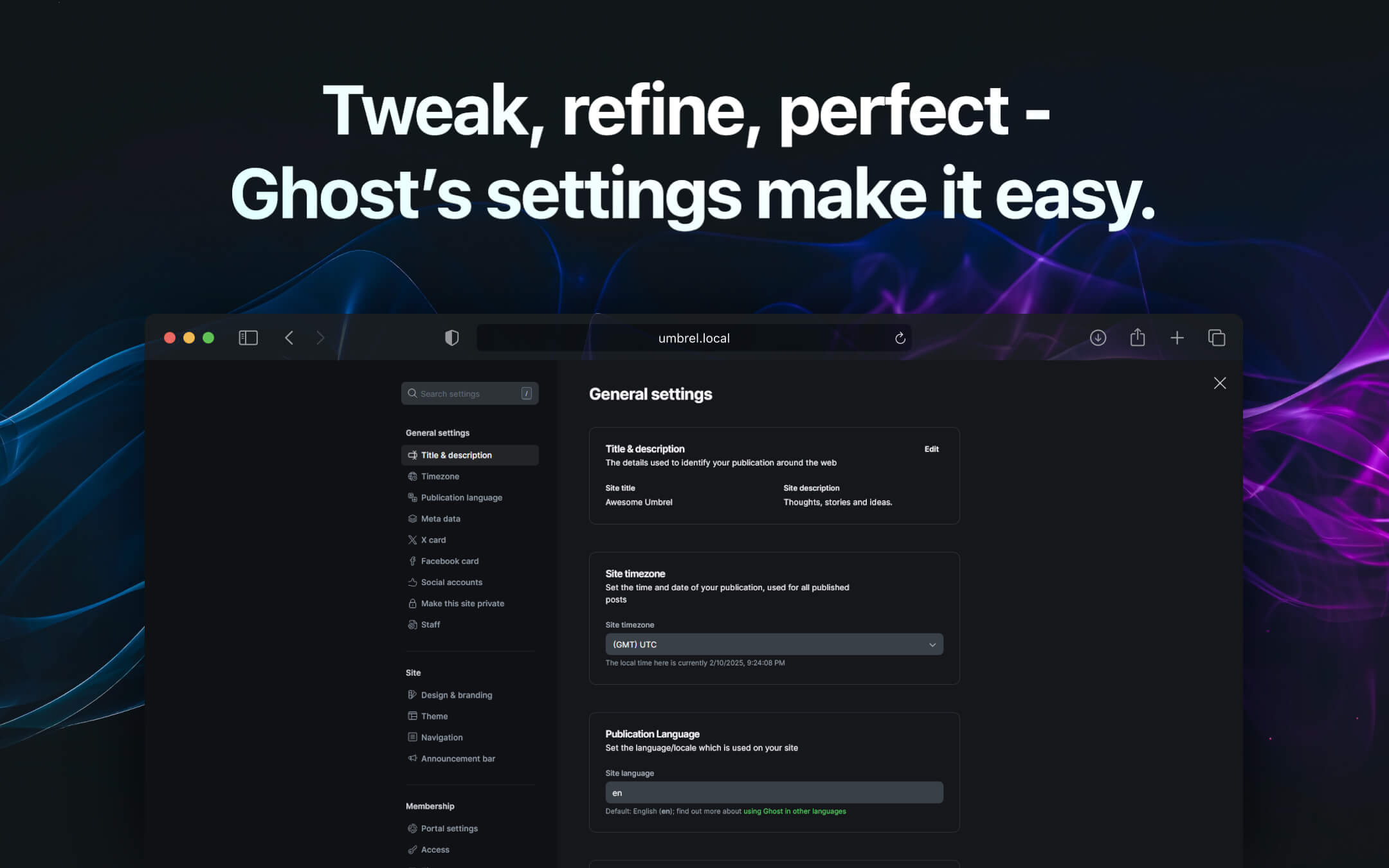Open the using Ghost in other languages link
1389x868 pixels.
[x=794, y=811]
